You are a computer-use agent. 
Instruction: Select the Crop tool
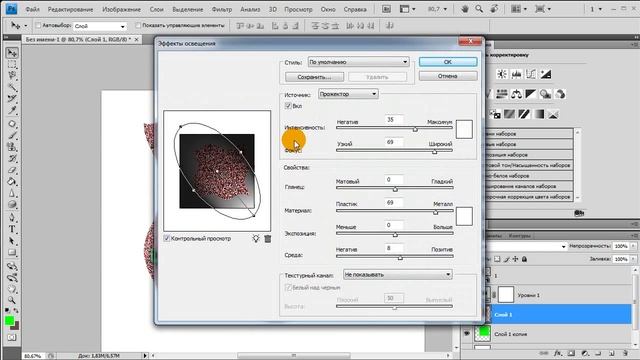click(12, 98)
